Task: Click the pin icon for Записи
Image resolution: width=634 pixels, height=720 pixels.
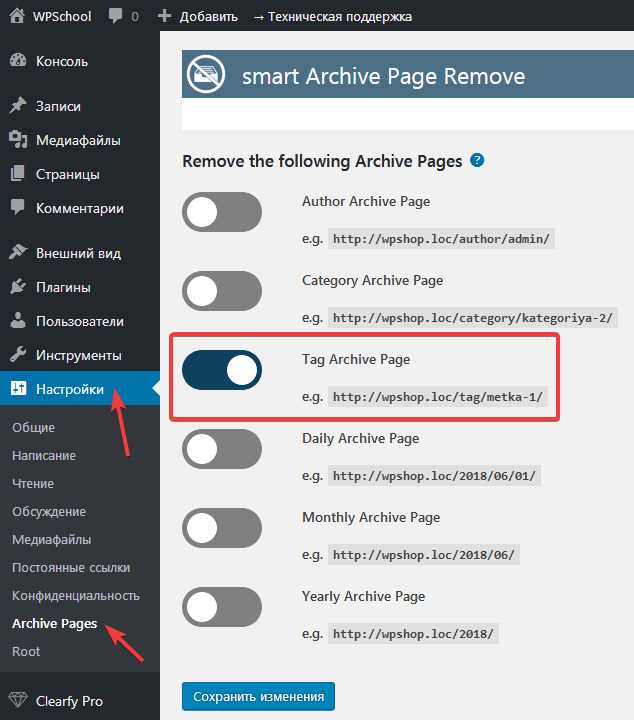Action: pyautogui.click(x=18, y=106)
